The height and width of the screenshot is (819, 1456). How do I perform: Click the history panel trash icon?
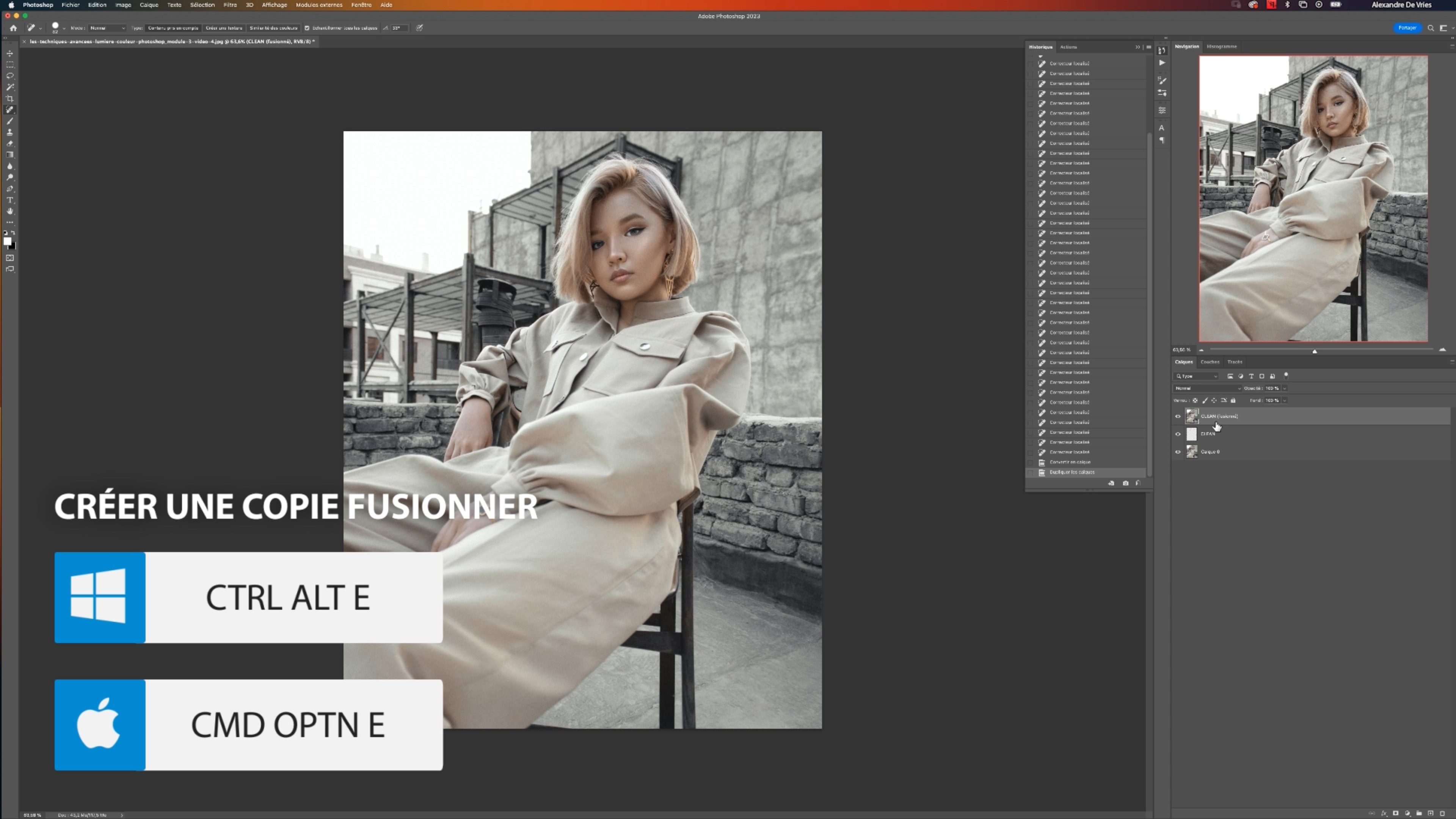tap(1138, 483)
